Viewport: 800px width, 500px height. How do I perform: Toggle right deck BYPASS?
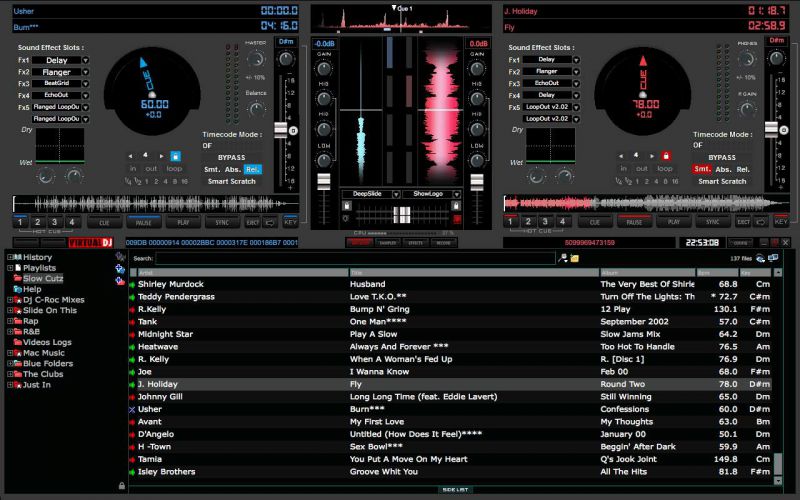pos(722,158)
